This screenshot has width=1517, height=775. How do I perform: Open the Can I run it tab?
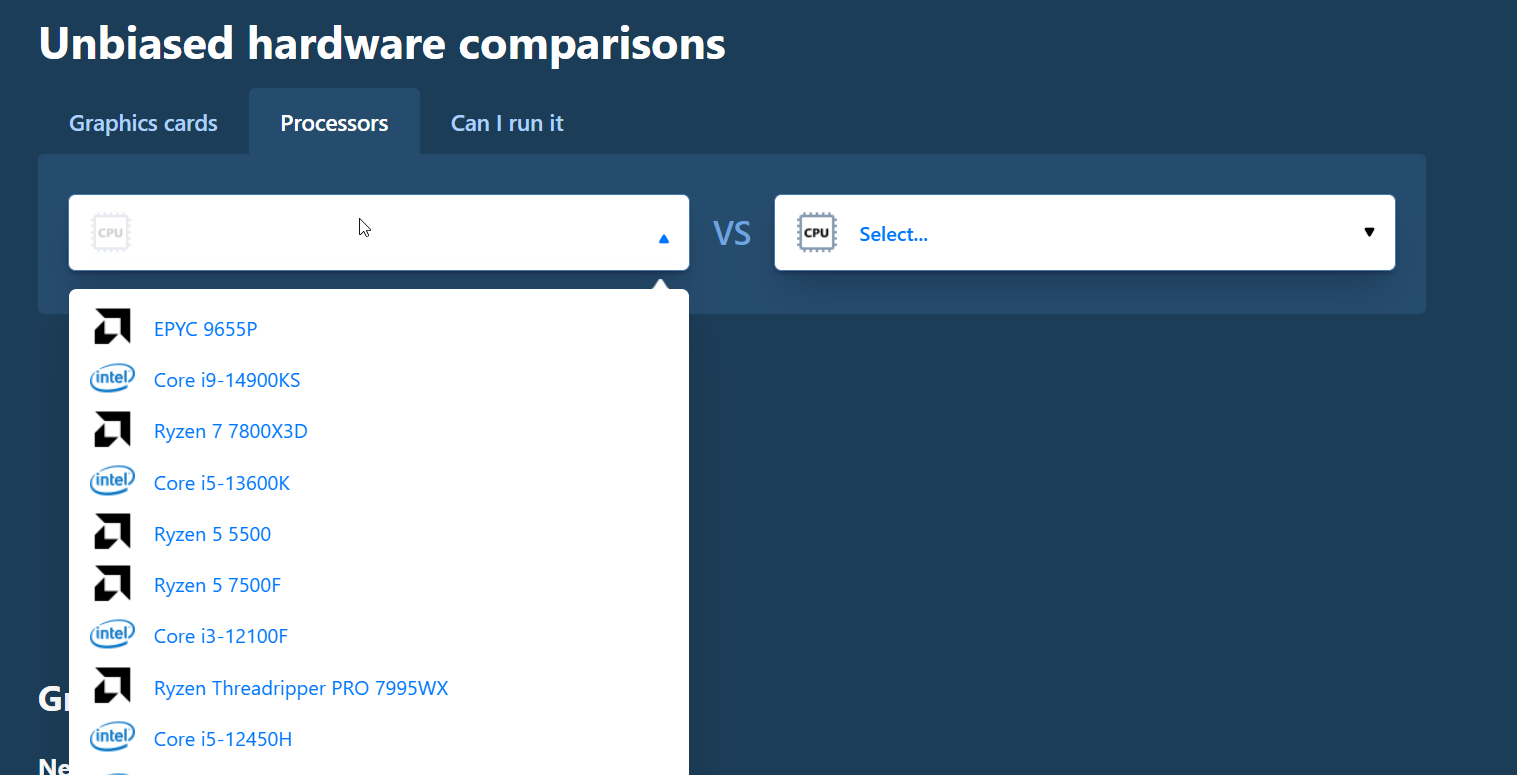tap(507, 122)
